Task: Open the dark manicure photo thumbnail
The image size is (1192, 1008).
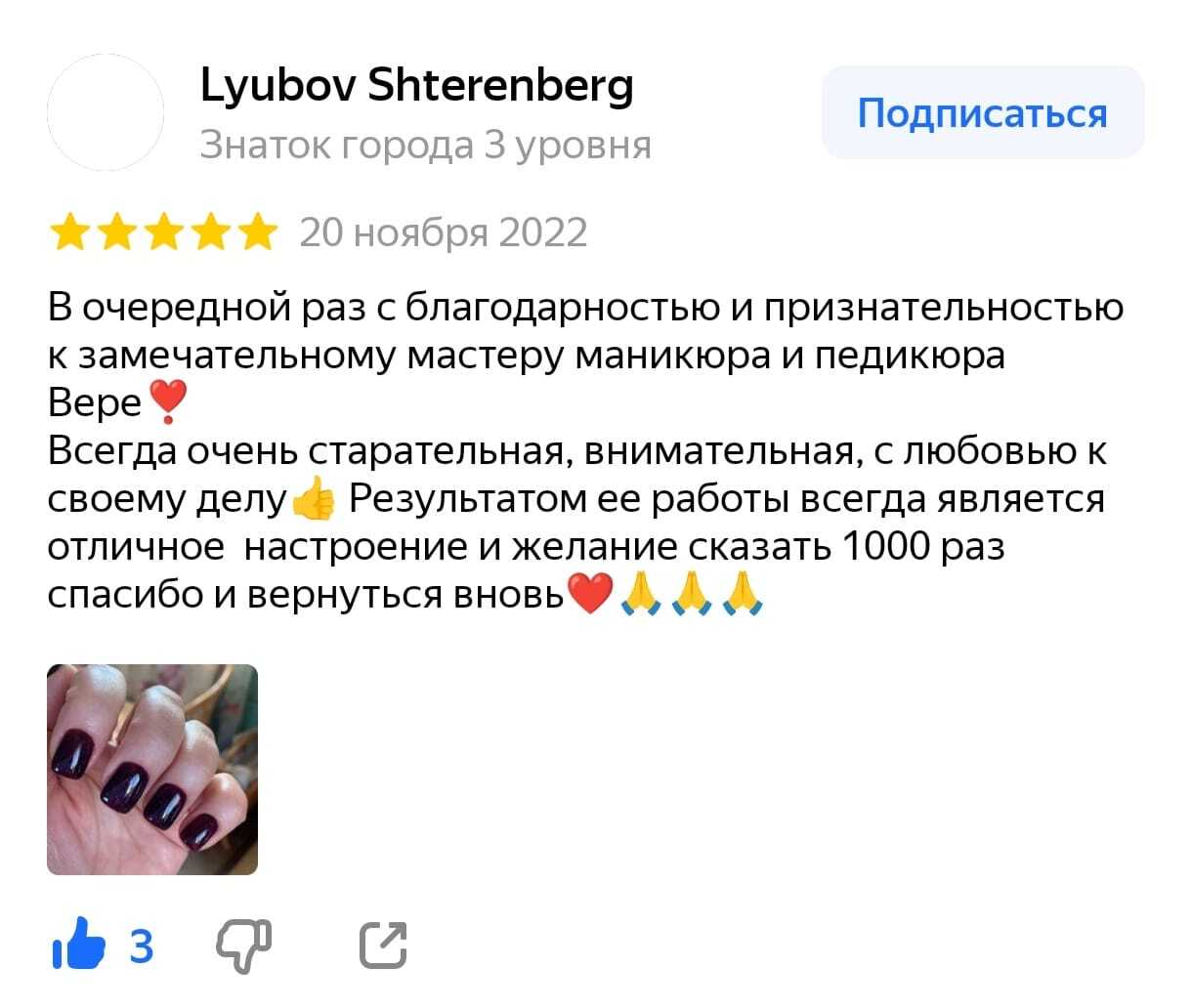Action: [x=152, y=770]
